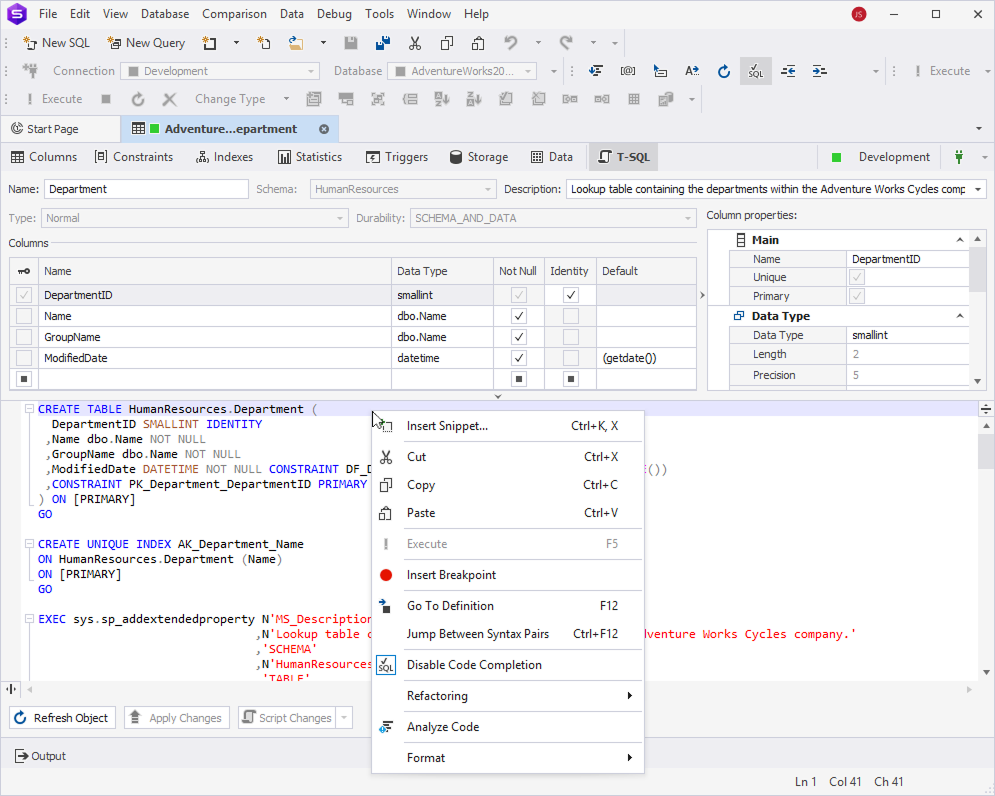Click the New SQL button
The image size is (995, 796).
[56, 43]
